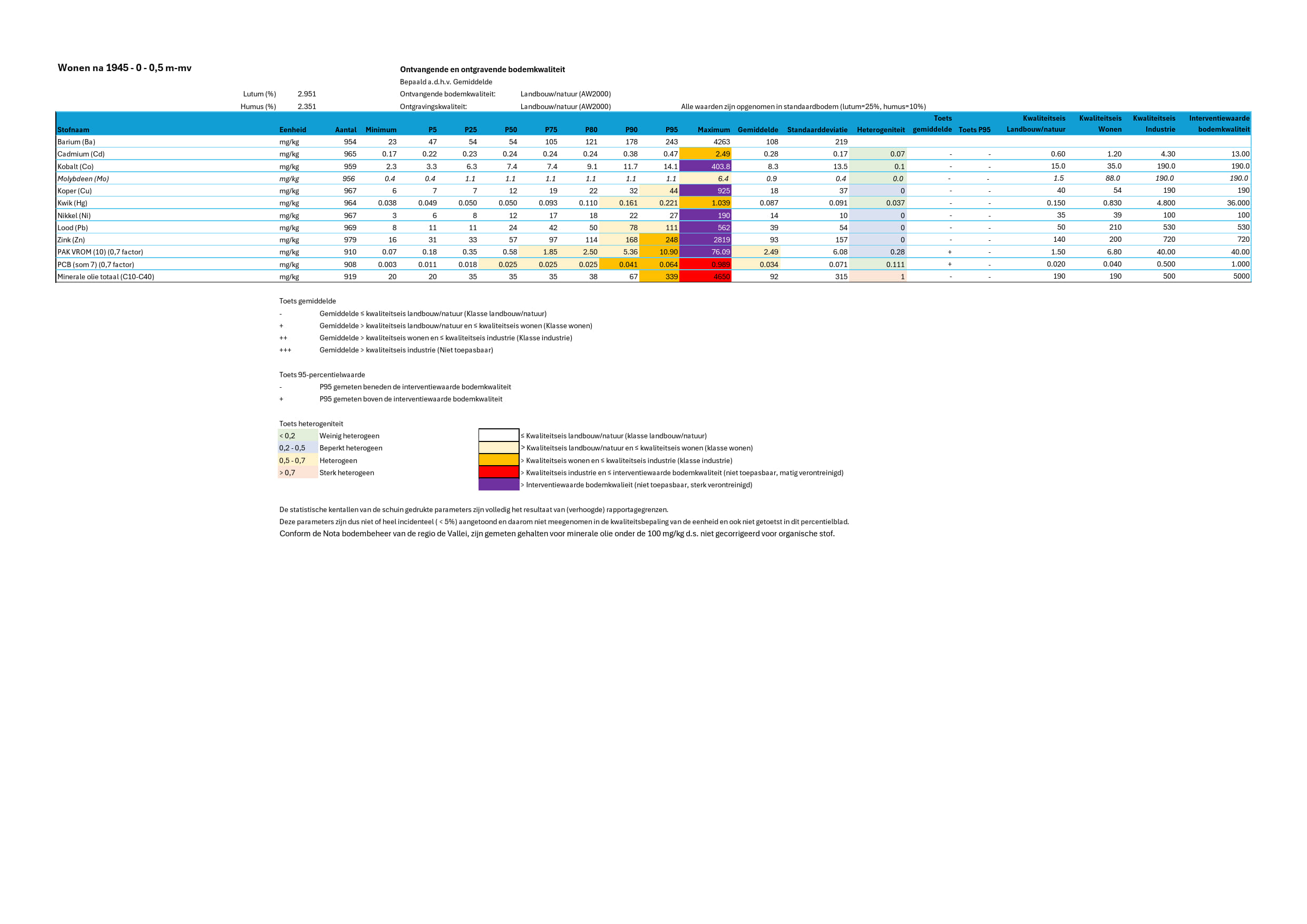Select the Barium (Ba) row label
The image size is (1307, 924).
(x=76, y=142)
